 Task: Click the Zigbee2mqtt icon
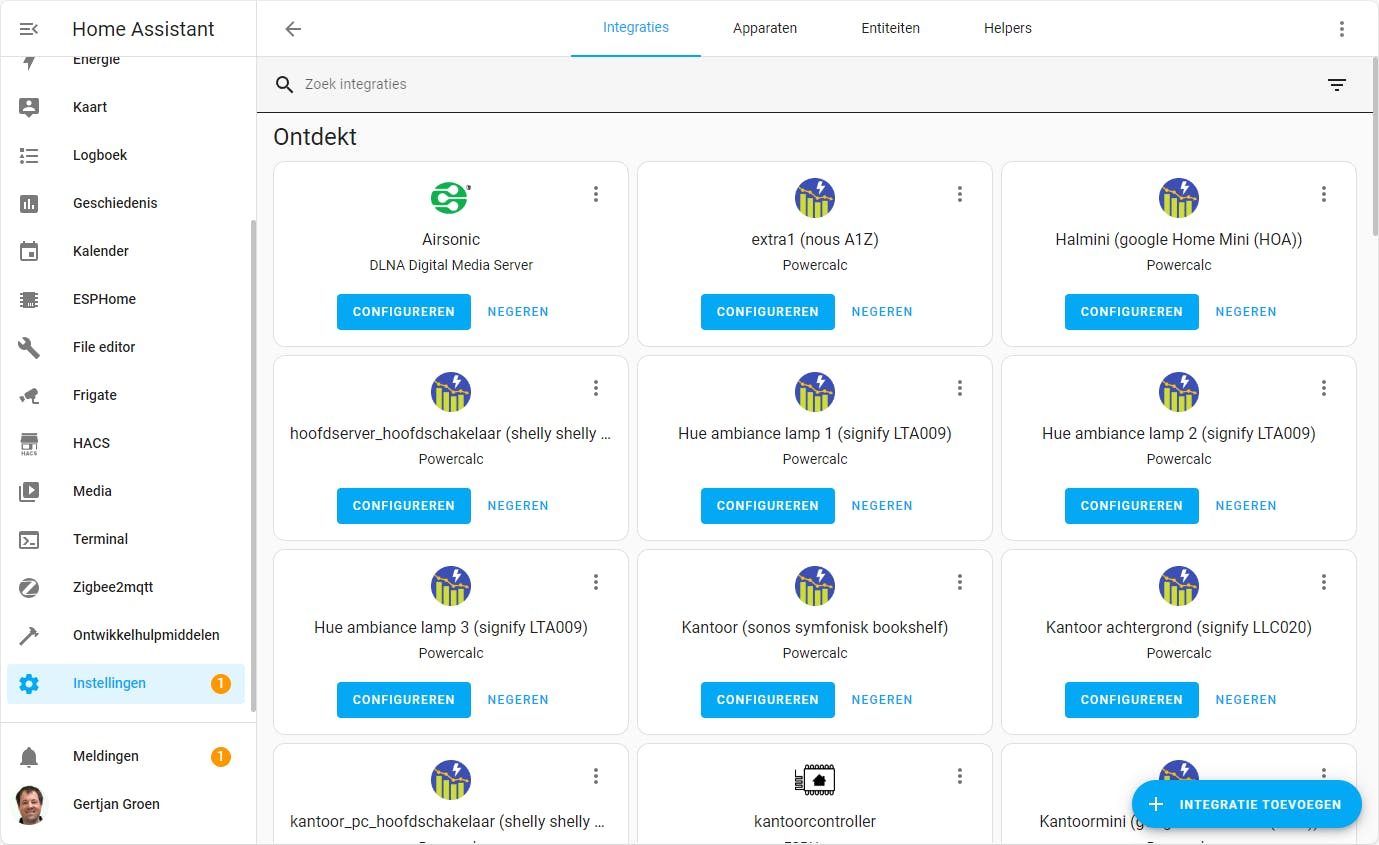(x=29, y=587)
